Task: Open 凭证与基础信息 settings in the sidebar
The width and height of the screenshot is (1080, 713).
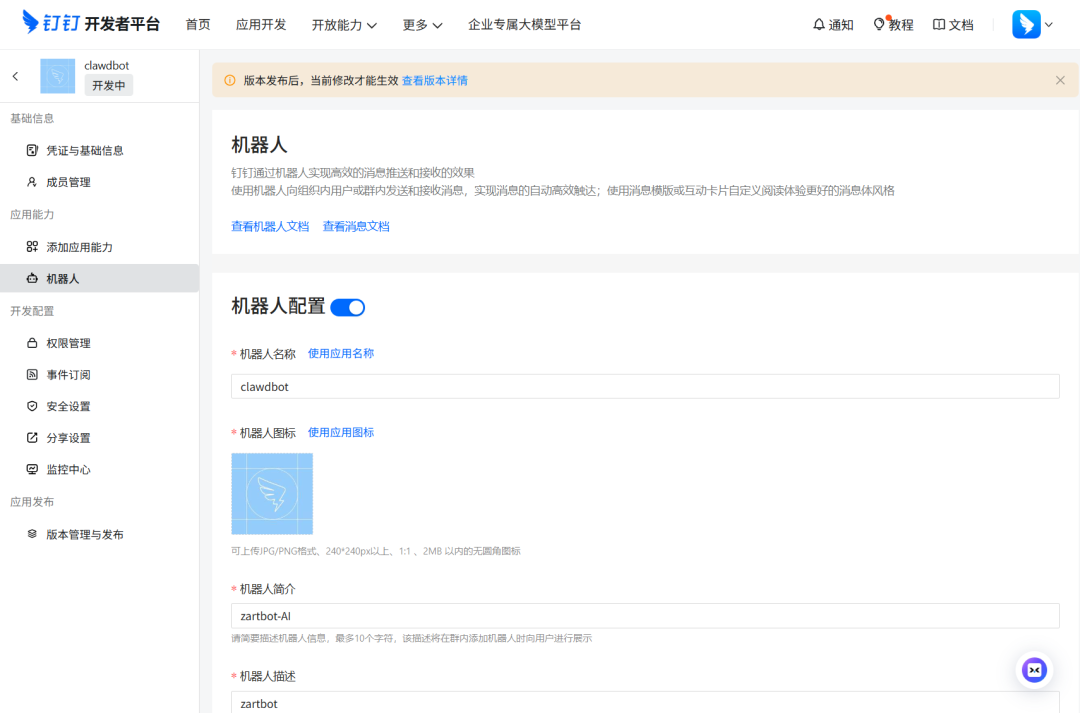Action: [86, 150]
